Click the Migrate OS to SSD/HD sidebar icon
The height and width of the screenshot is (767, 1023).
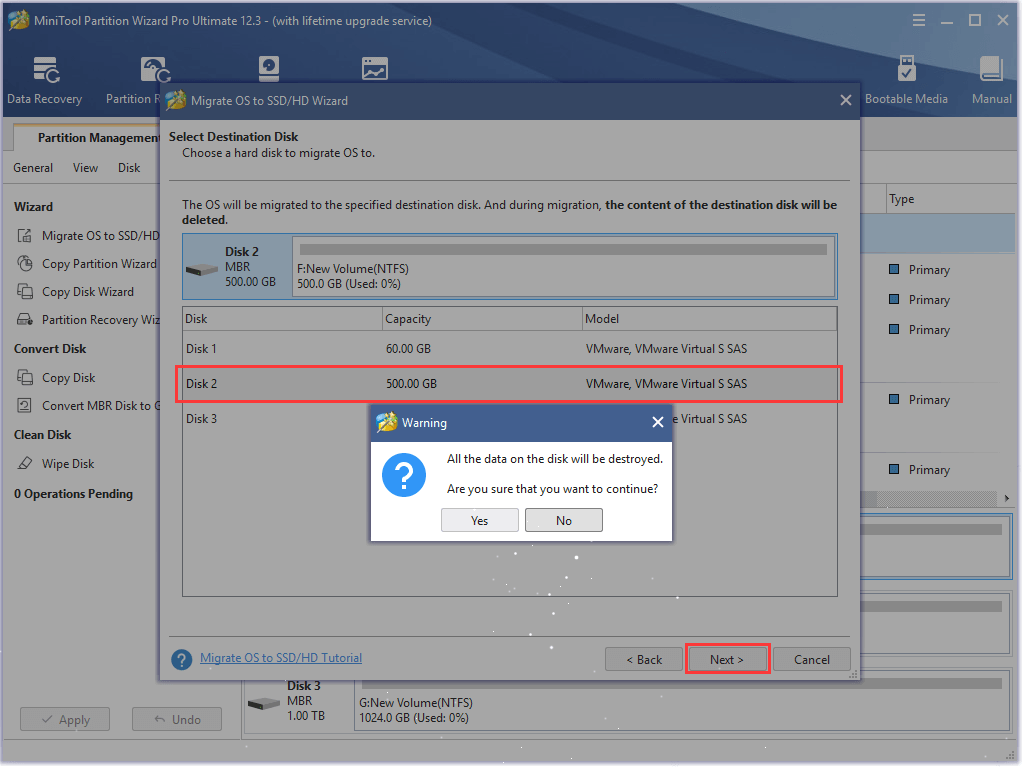[x=25, y=235]
